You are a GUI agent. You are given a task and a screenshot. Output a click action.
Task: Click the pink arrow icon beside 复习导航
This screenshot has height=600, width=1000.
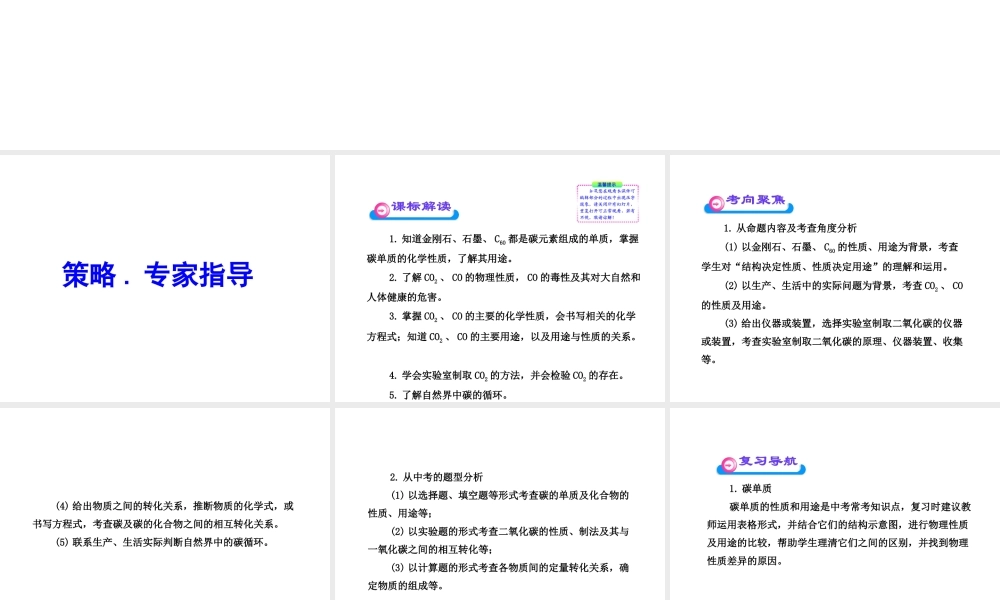pyautogui.click(x=728, y=464)
